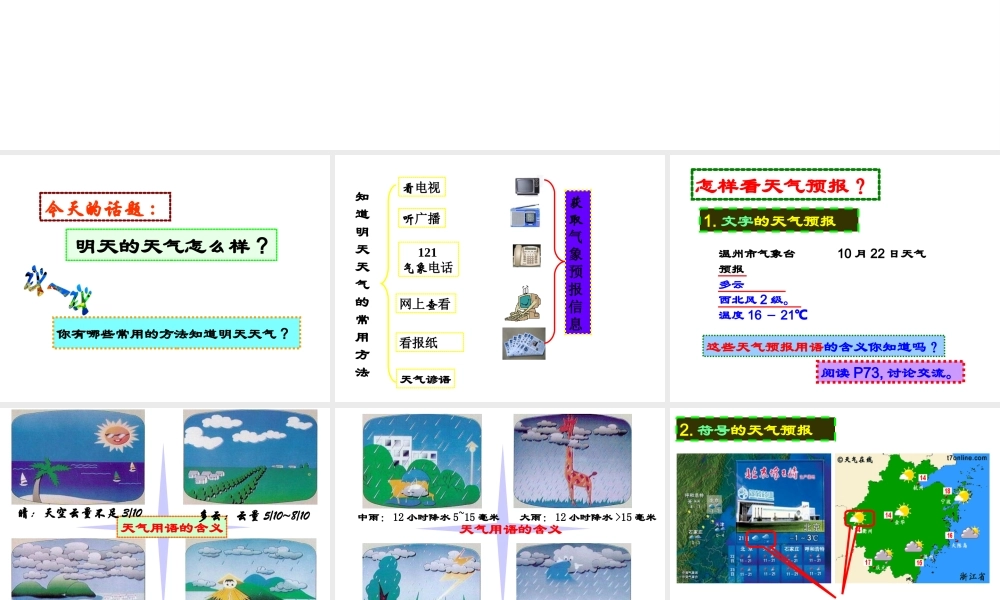Click the cyan 你有哪些常用的方法知道明天天气? box
Viewport: 1000px width, 600px height.
tap(177, 333)
